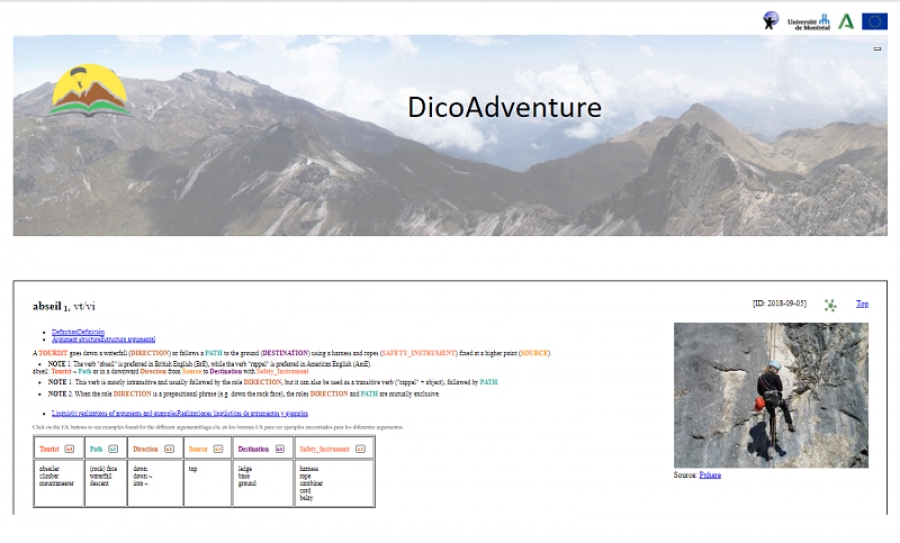Click the abseil entry headword
This screenshot has width=900, height=543.
point(47,306)
